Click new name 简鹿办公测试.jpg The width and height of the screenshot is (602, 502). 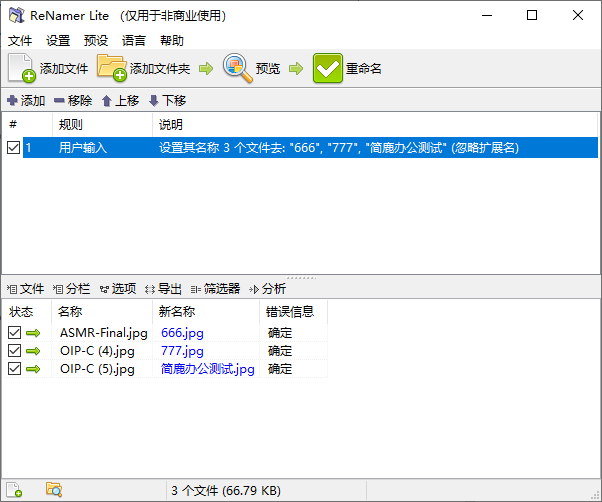coord(208,369)
